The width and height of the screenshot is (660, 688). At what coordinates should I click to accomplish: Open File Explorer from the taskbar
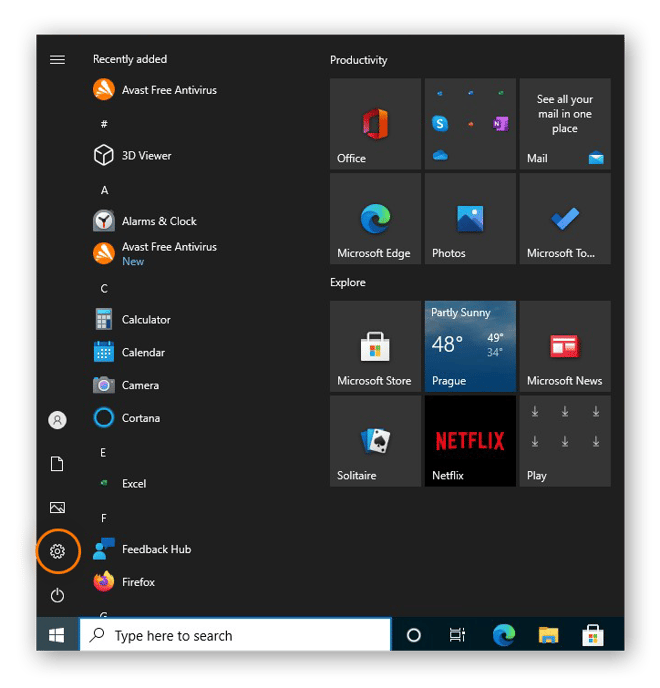[548, 635]
